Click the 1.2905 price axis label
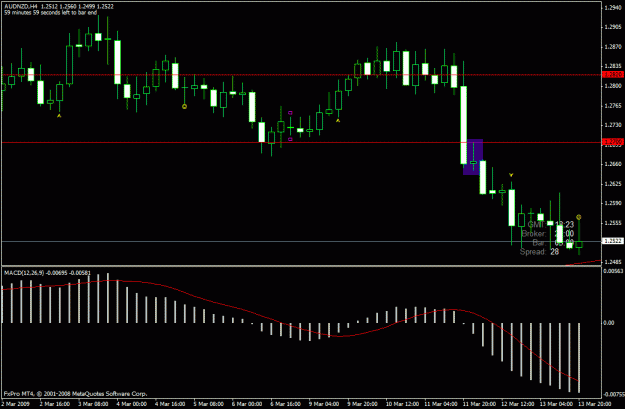This screenshot has width=625, height=409. point(613,27)
